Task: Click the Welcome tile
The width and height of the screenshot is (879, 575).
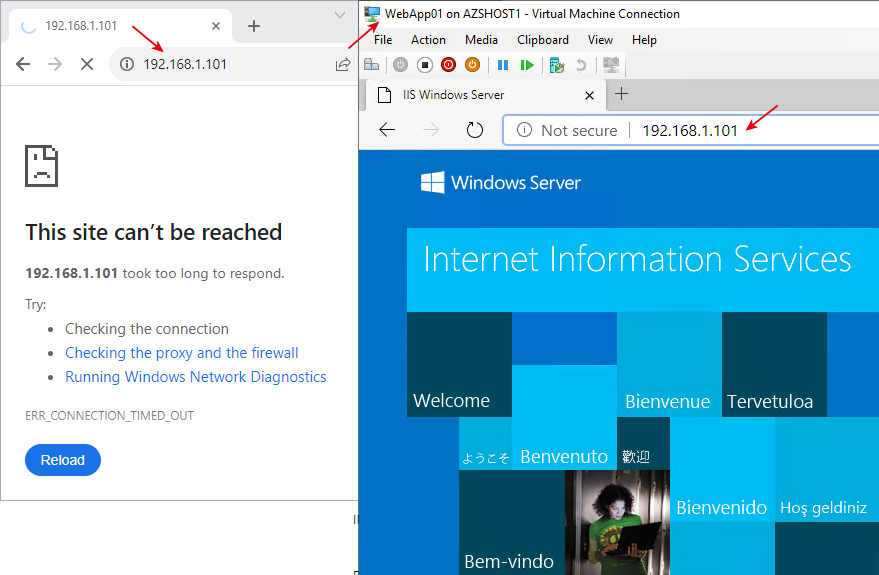Action: point(459,364)
